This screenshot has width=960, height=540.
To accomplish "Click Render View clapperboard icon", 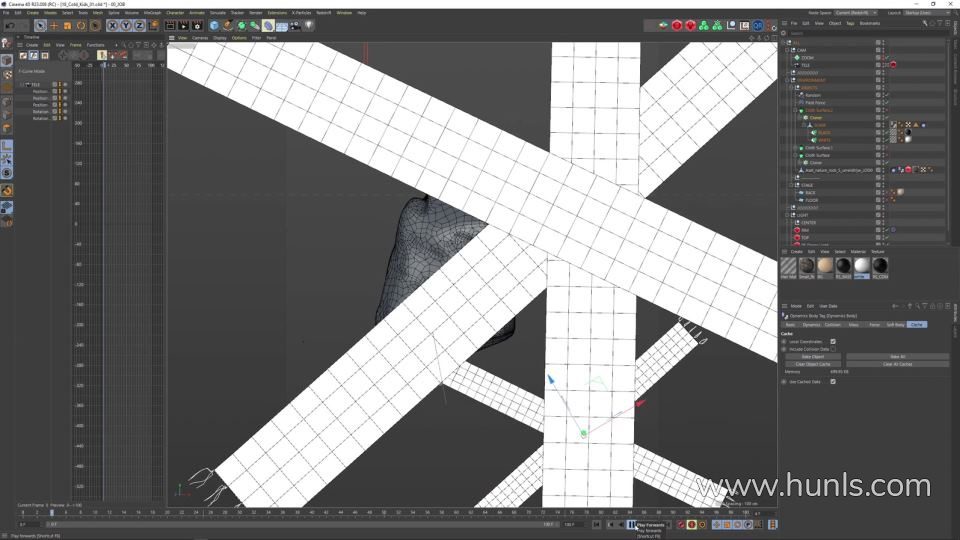I will [x=170, y=26].
